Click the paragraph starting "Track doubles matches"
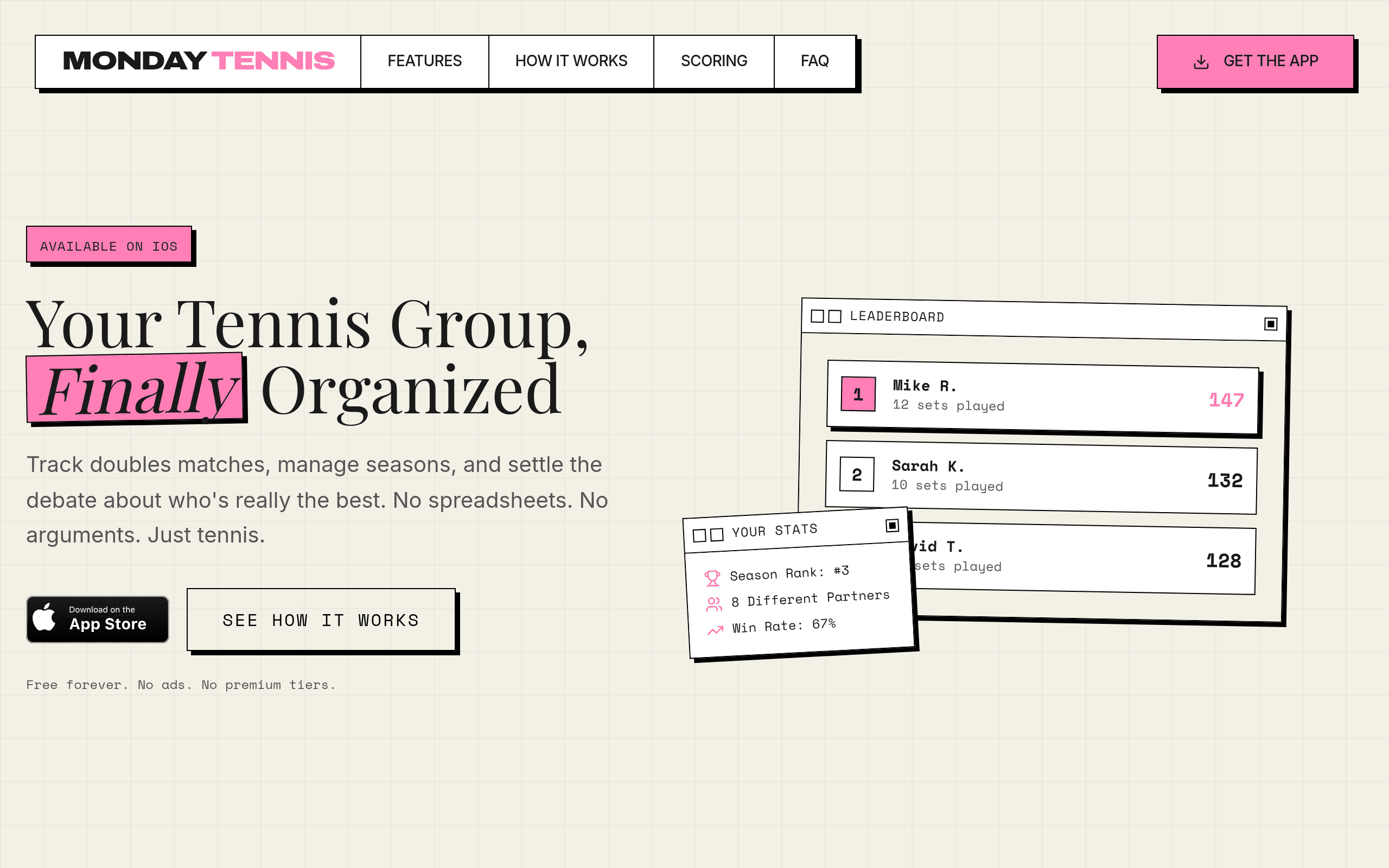The height and width of the screenshot is (868, 1389). (x=317, y=500)
